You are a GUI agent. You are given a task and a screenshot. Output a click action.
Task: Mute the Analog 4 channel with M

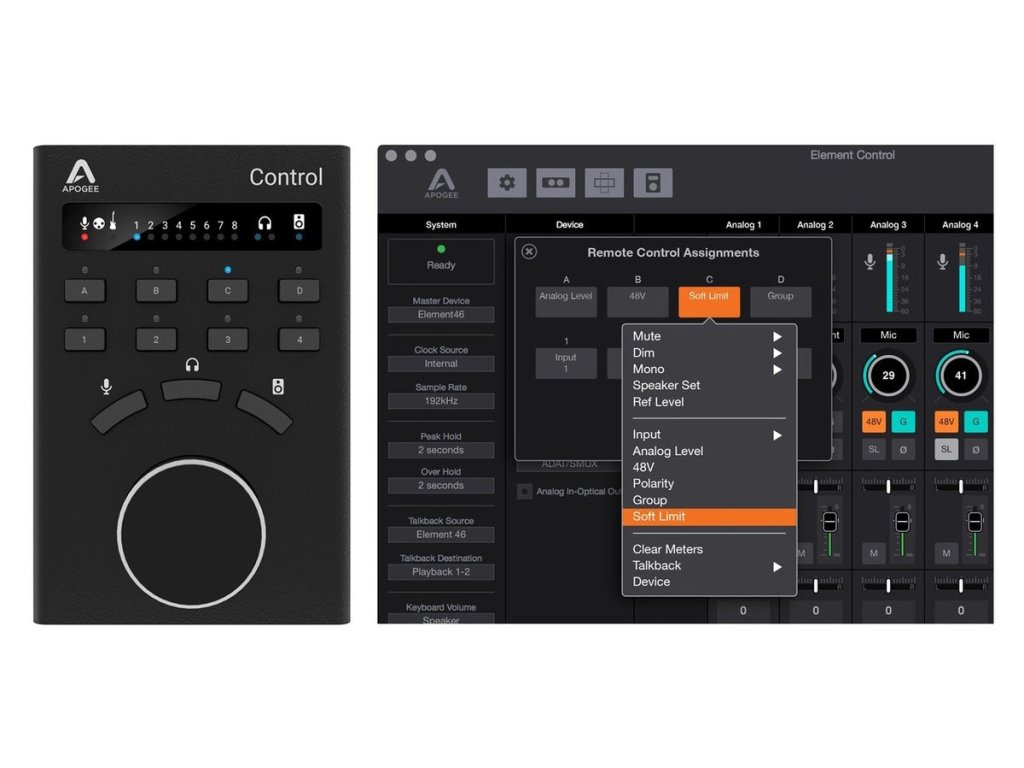[946, 553]
